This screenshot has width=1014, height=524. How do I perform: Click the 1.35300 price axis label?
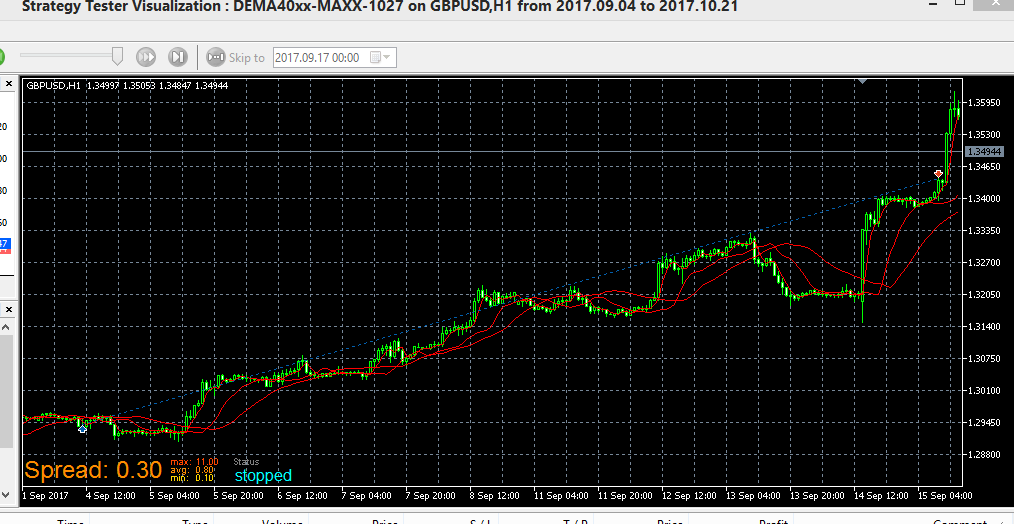pyautogui.click(x=984, y=135)
